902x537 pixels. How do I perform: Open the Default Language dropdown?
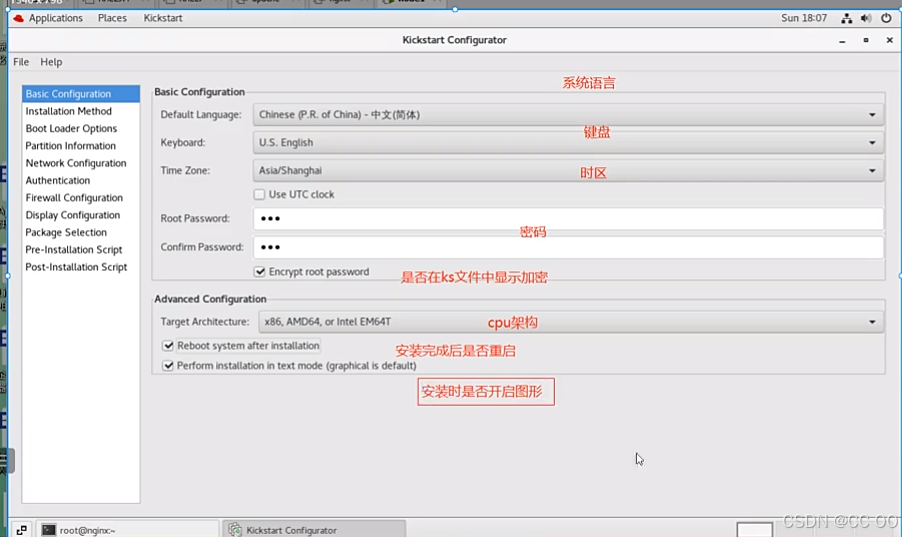pos(568,115)
